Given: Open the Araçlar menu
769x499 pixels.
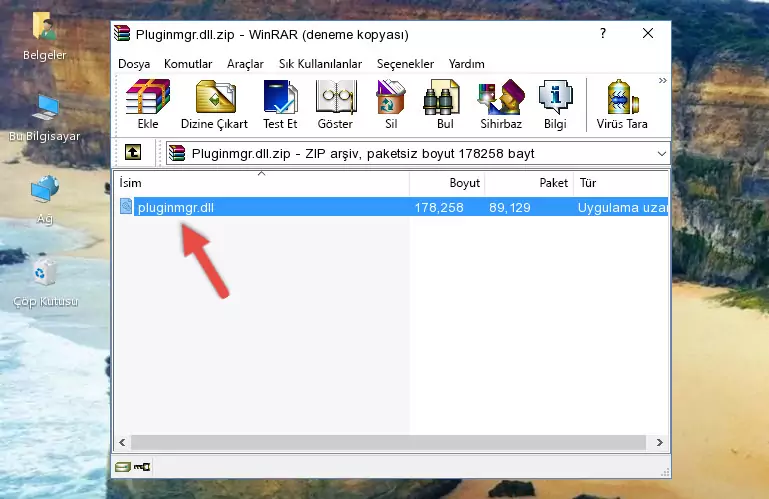Looking at the screenshot, I should pos(245,64).
